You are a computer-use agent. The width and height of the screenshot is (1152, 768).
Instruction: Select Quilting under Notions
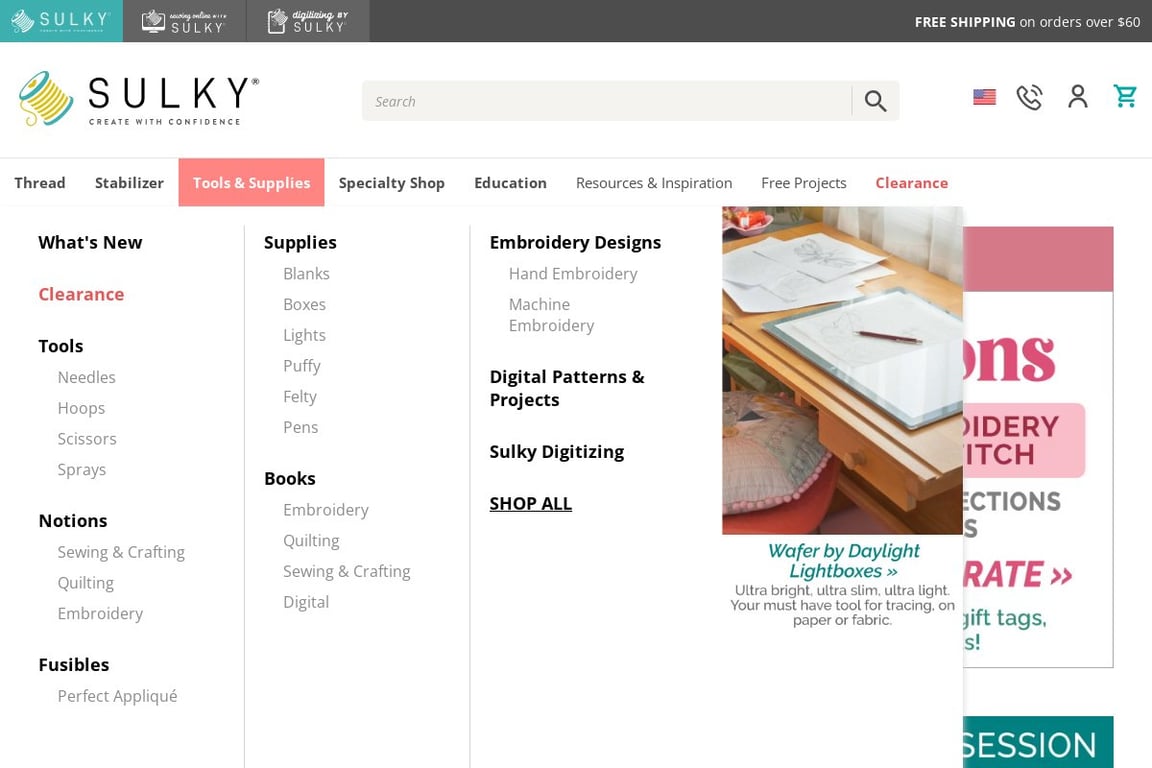click(86, 583)
